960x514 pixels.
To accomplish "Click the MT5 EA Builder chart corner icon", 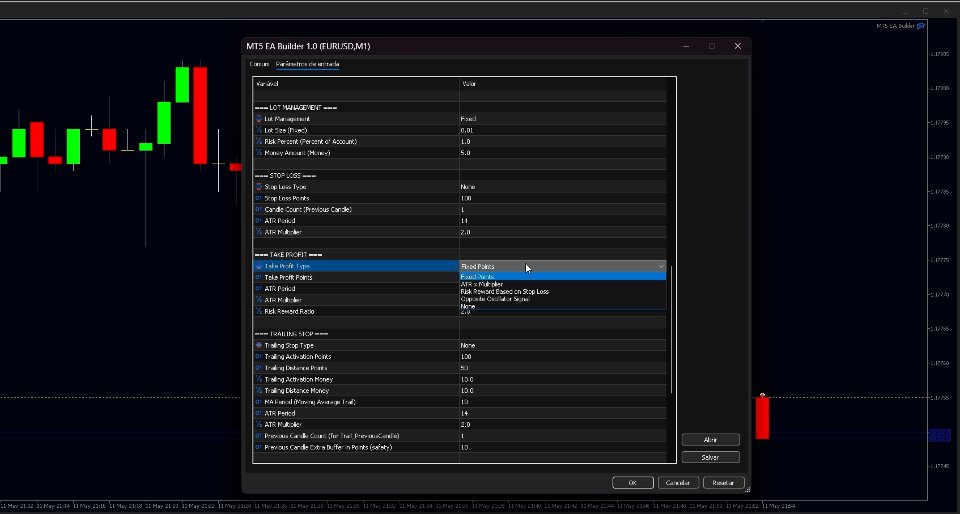I will tap(921, 26).
